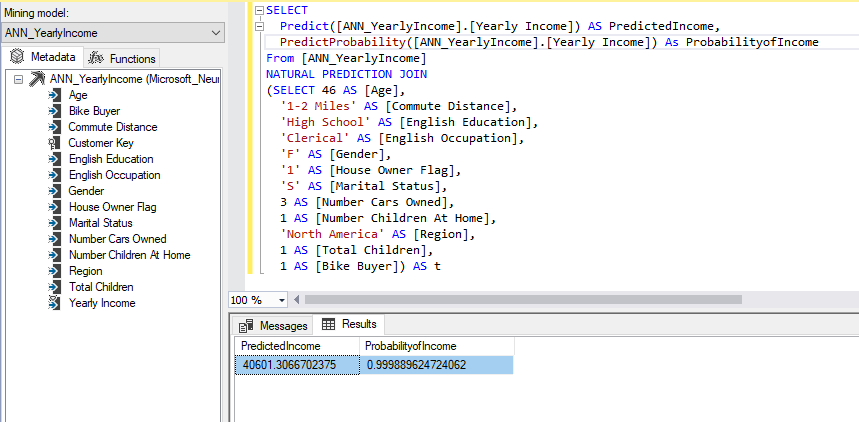The width and height of the screenshot is (859, 422).
Task: Click the Functions tab fx icon
Action: point(96,58)
